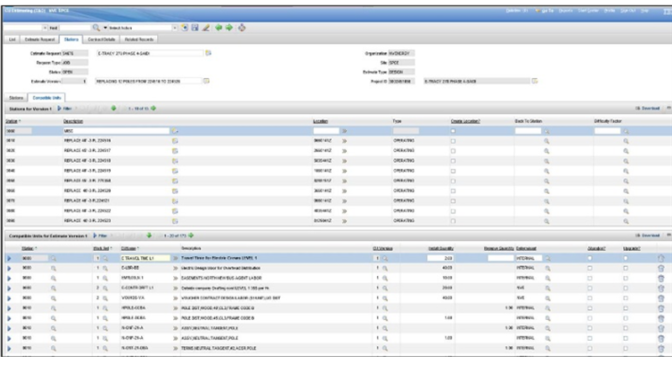This screenshot has height=372, width=672.
Task: Switch to the Related Records tab
Action: pyautogui.click(x=139, y=39)
